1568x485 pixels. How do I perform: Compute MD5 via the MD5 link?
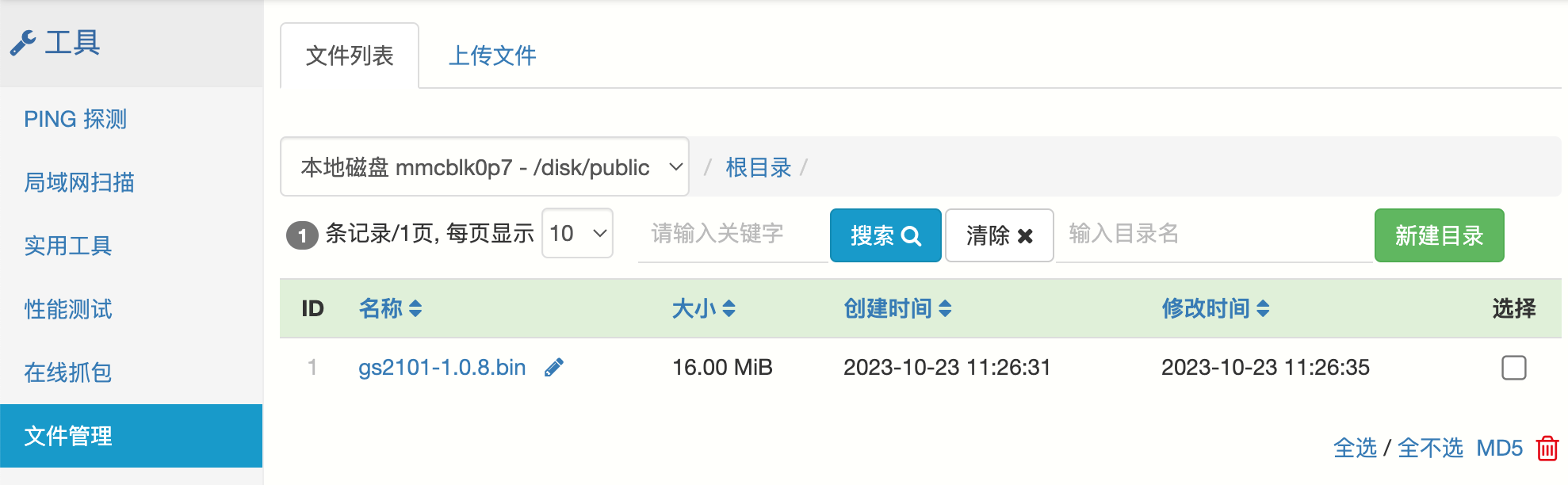1499,449
